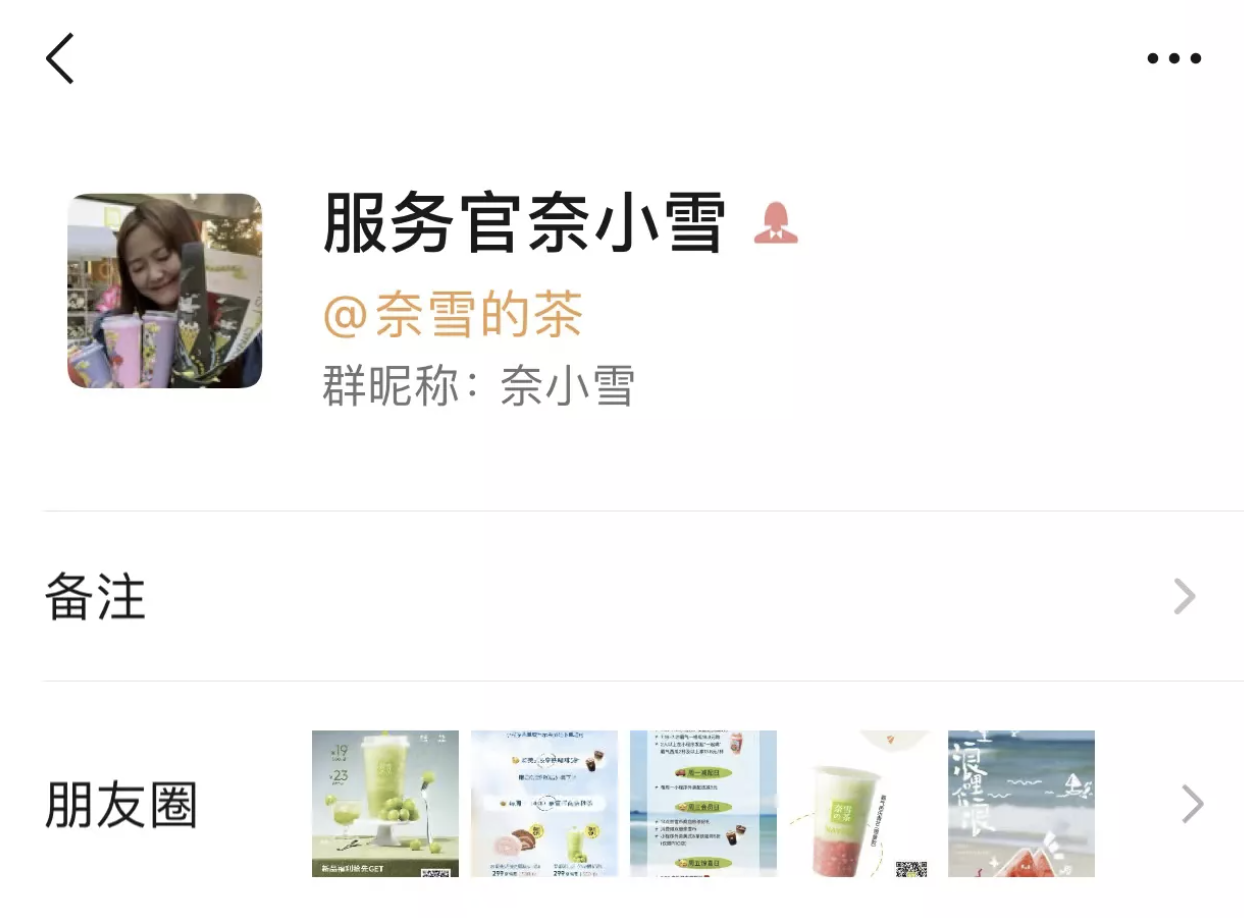Screen dimensions: 1244x918
Task: Open the ocean waves watermelon poster thumbnail
Action: coord(1021,804)
